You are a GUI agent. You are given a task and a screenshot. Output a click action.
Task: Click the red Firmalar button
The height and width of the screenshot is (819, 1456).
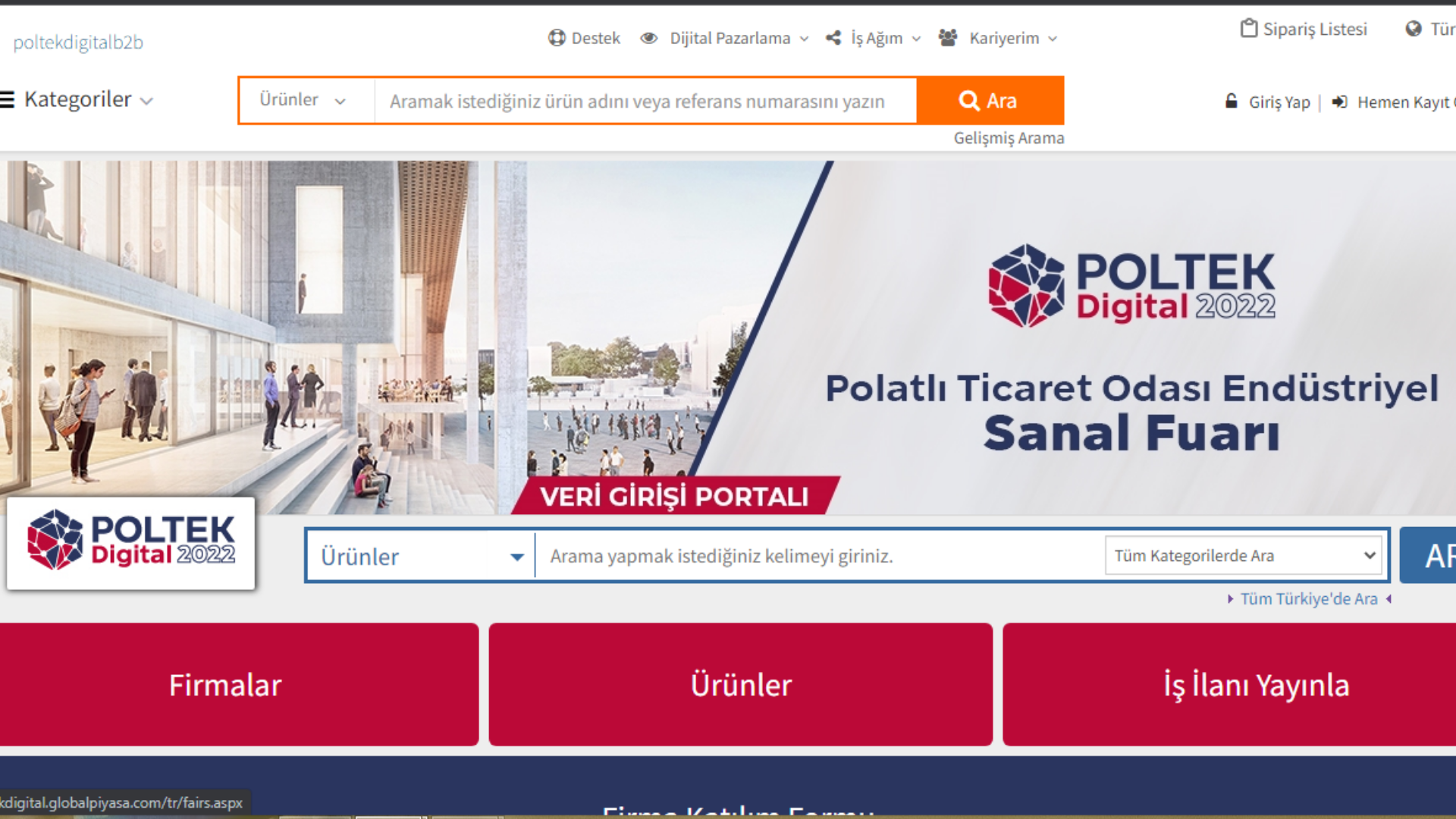point(224,685)
